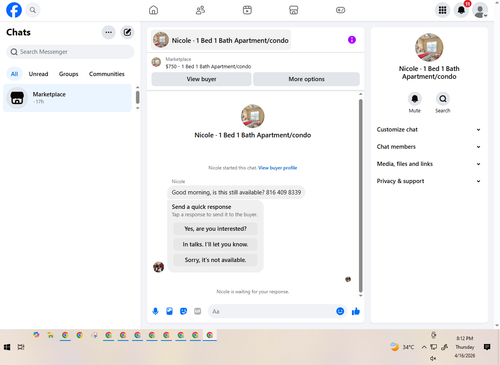Click the chat header Nicole apartment title
500x365 pixels.
[x=221, y=40]
